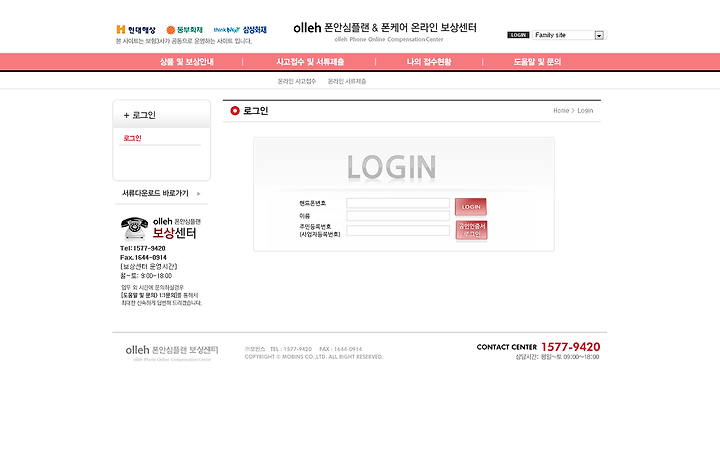This screenshot has width=720, height=451.
Task: Click the Samsung Fire insurance logo
Action: click(x=240, y=30)
